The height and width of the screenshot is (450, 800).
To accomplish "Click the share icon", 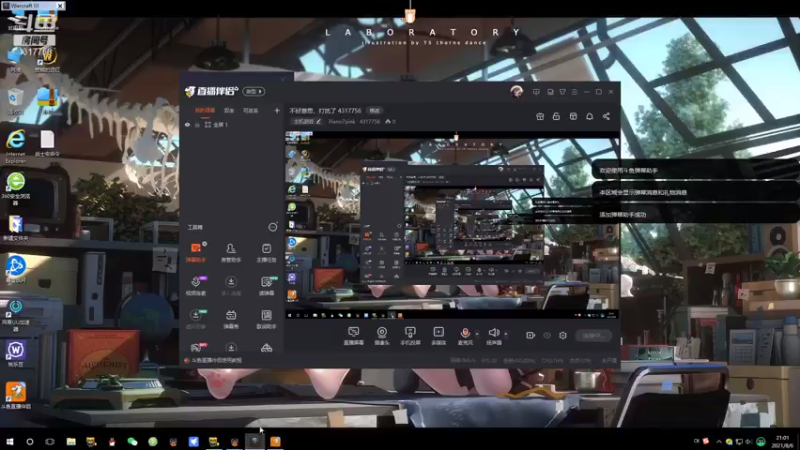I will click(x=606, y=116).
